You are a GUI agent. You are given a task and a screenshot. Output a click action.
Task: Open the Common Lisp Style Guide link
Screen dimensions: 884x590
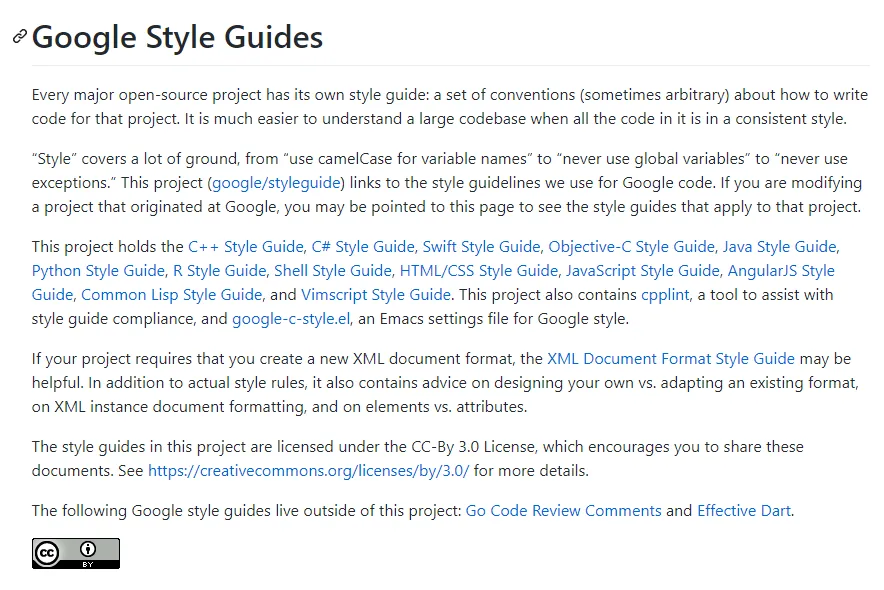tap(171, 294)
